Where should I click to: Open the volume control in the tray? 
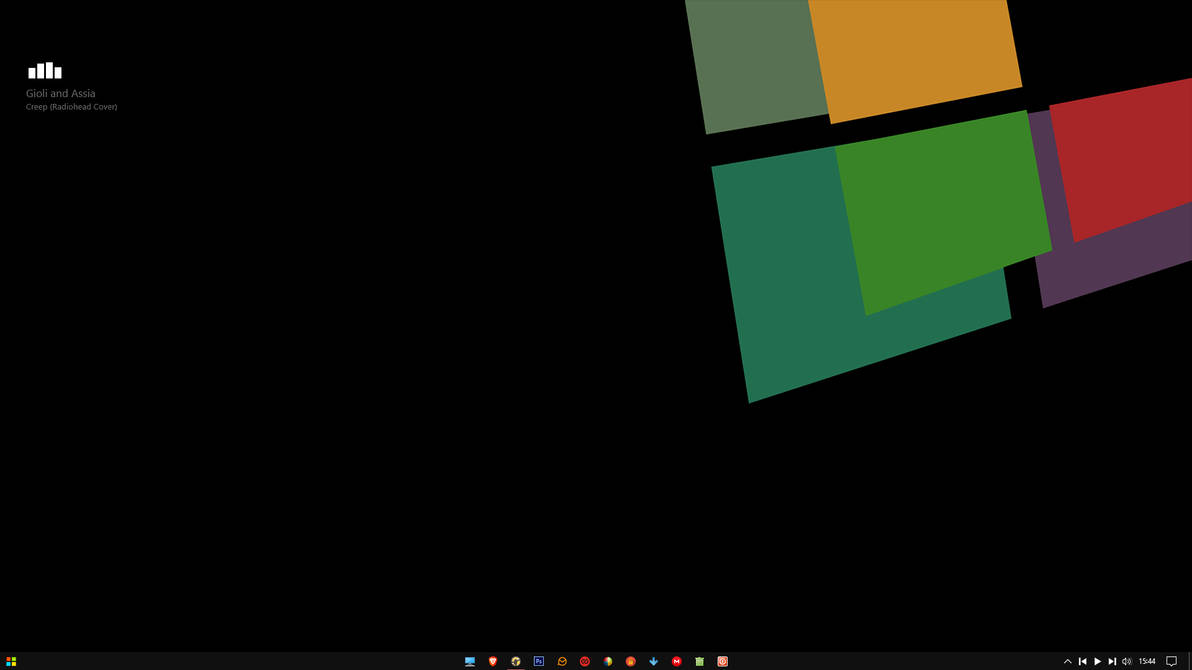(1126, 661)
